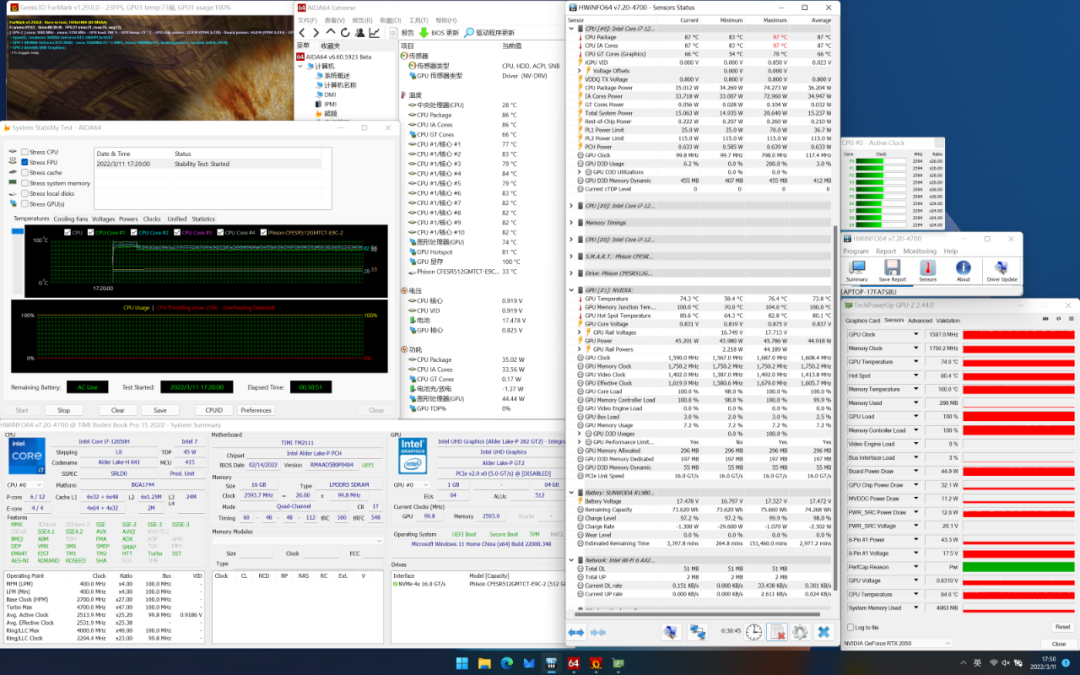Switch to Cooling Fans tab
Viewport: 1080px width, 675px height.
pyautogui.click(x=71, y=219)
